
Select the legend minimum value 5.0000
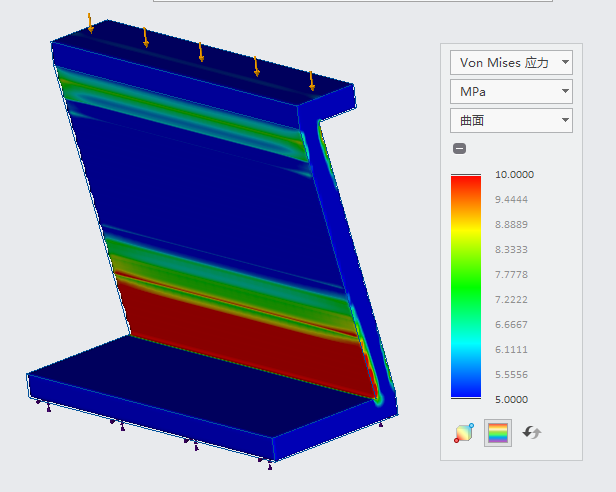click(514, 399)
